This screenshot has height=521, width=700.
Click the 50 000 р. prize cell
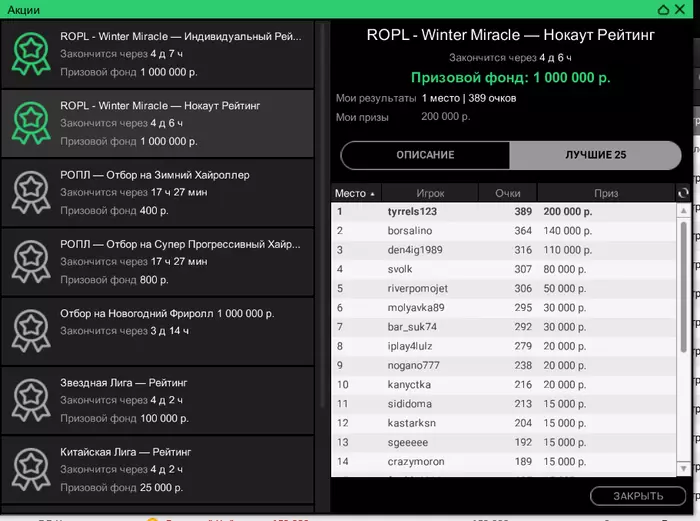(x=565, y=288)
